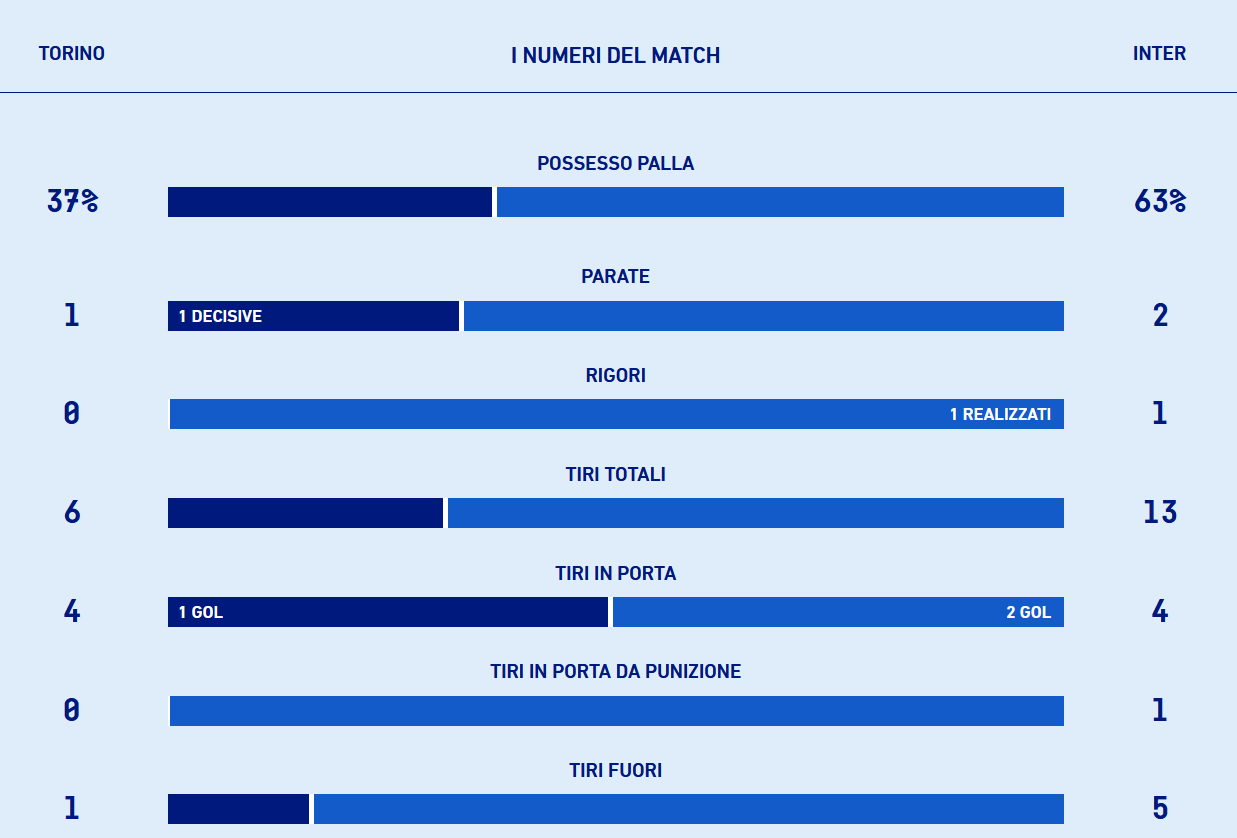Click Inter's 63% possession value
This screenshot has height=838, width=1237.
(1159, 202)
